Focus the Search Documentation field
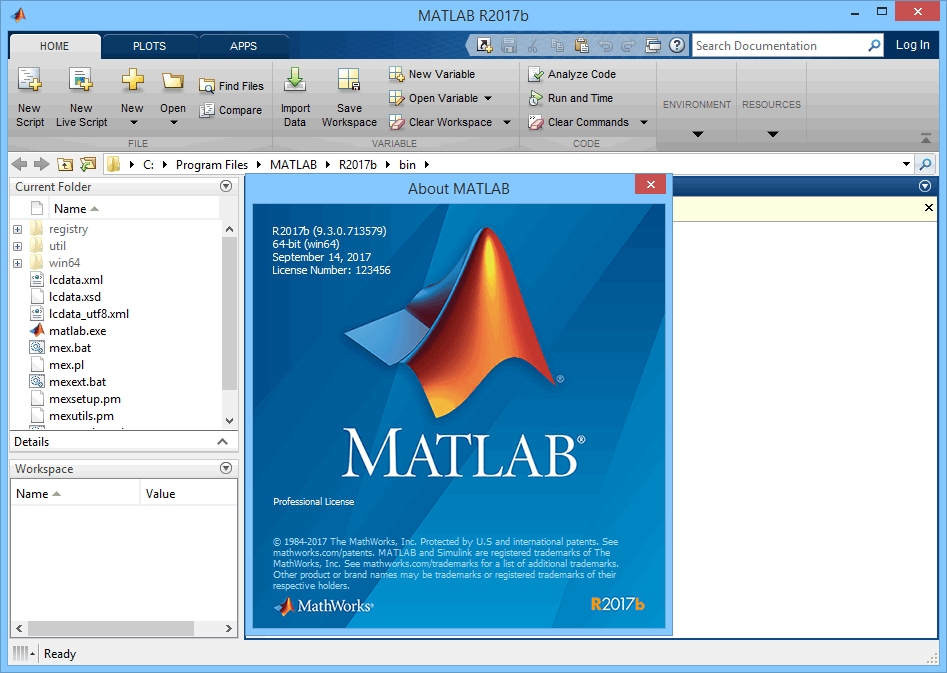The height and width of the screenshot is (673, 947). 779,45
